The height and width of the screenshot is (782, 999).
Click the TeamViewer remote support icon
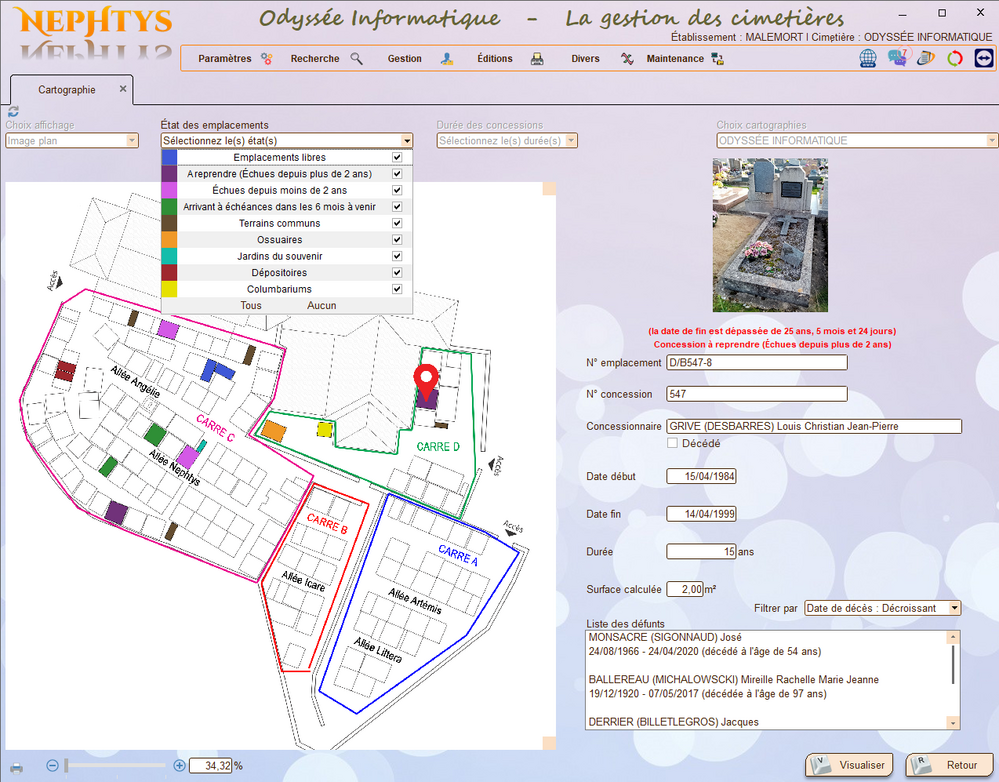tap(983, 58)
